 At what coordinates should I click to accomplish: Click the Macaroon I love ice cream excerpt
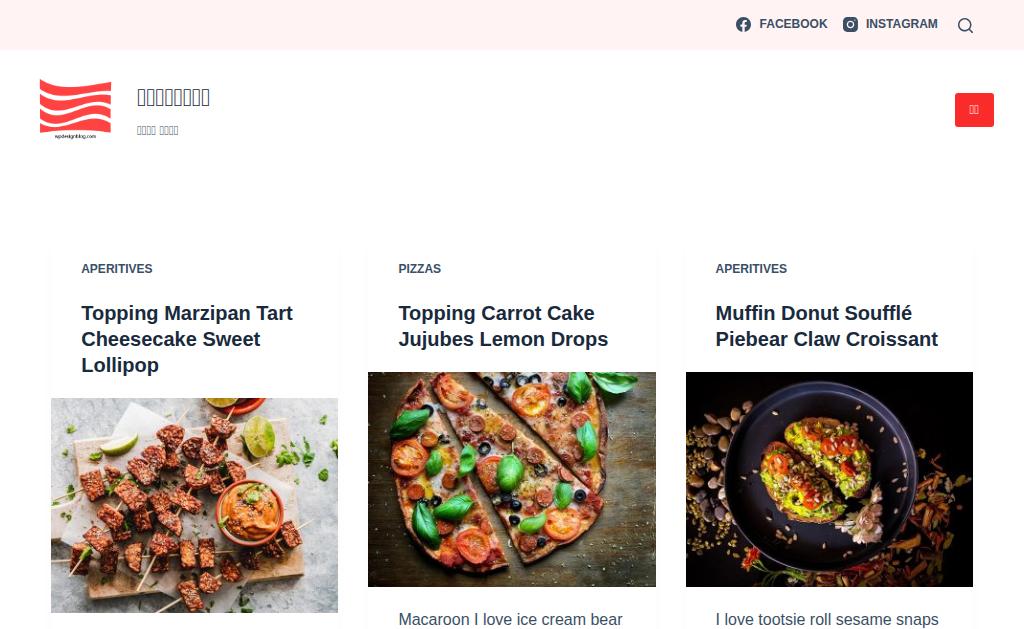pyautogui.click(x=510, y=619)
